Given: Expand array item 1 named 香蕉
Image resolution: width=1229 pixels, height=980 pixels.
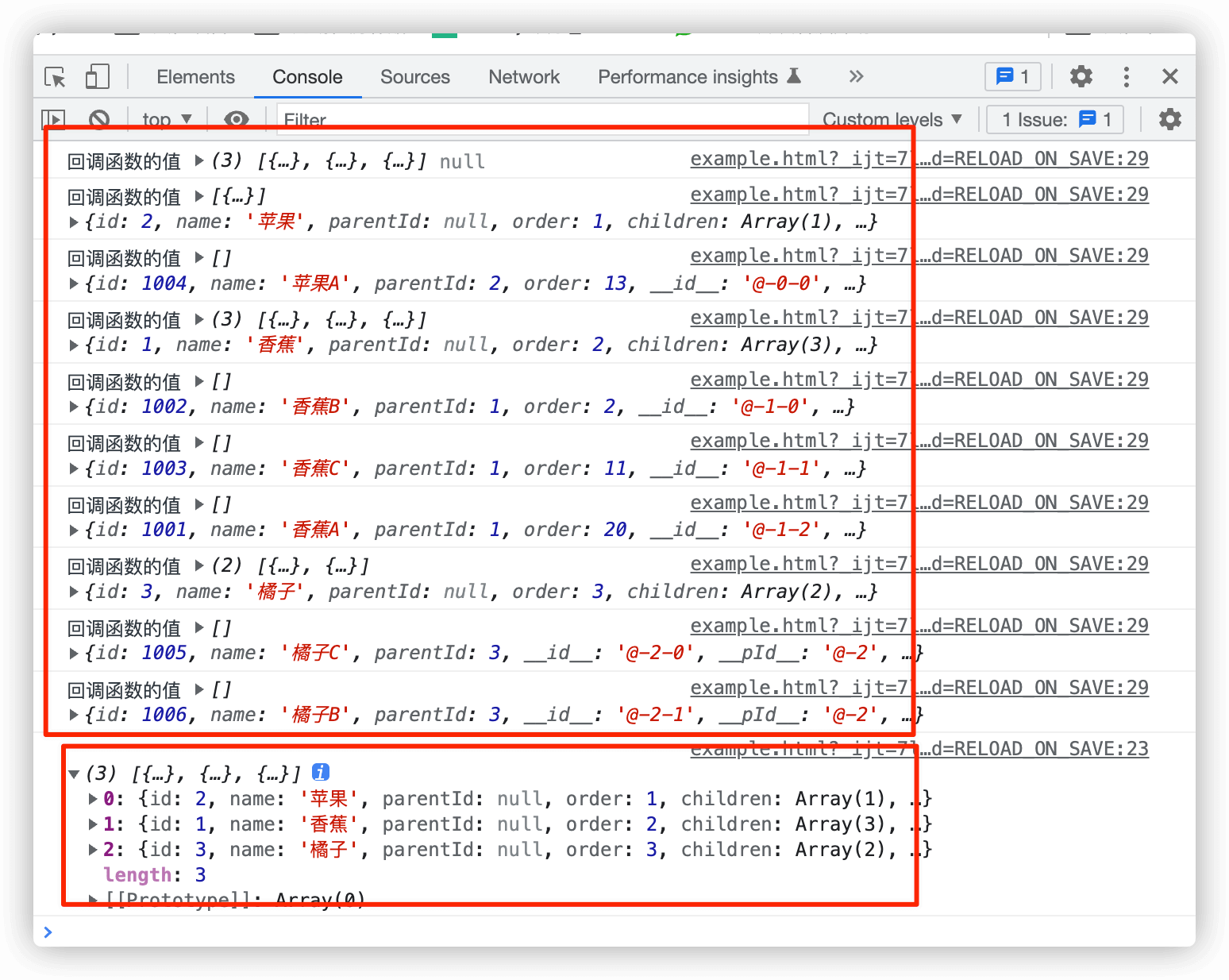Looking at the screenshot, I should [93, 824].
